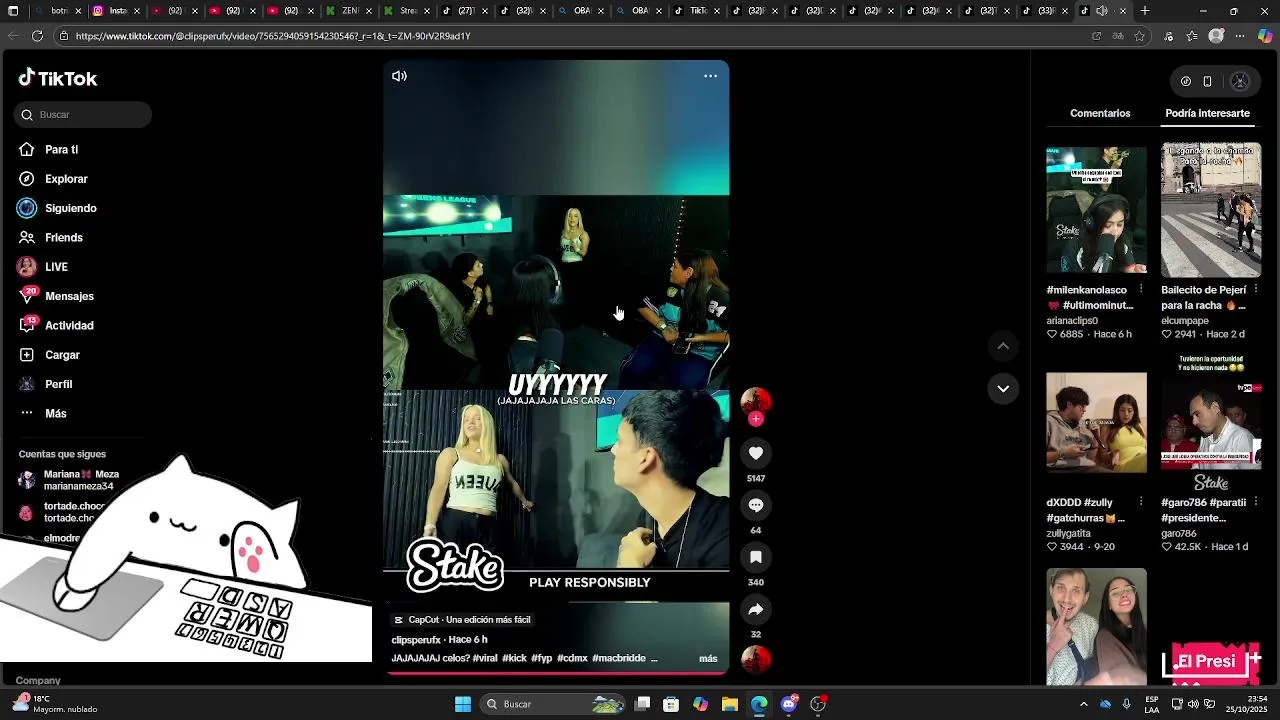Open clipsperufx username in caption

pyautogui.click(x=416, y=640)
